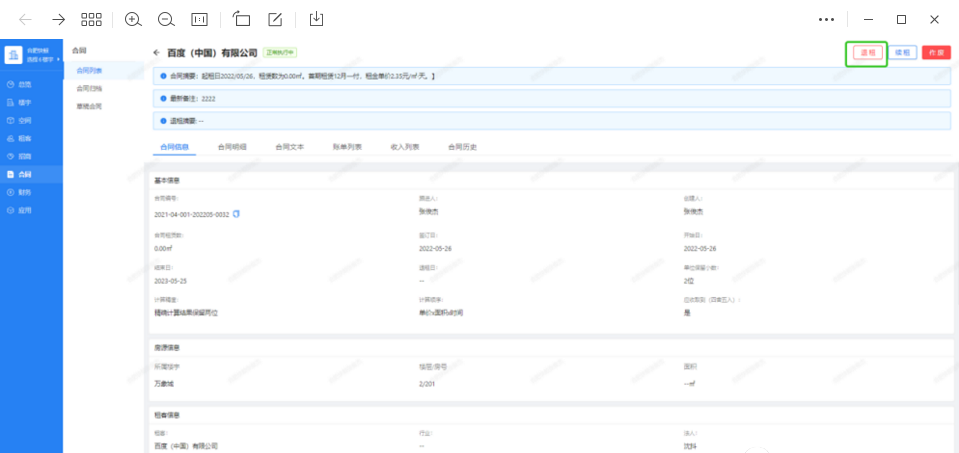The height and width of the screenshot is (453, 959).
Task: Open 财务 in the left sidebar
Action: tap(24, 192)
